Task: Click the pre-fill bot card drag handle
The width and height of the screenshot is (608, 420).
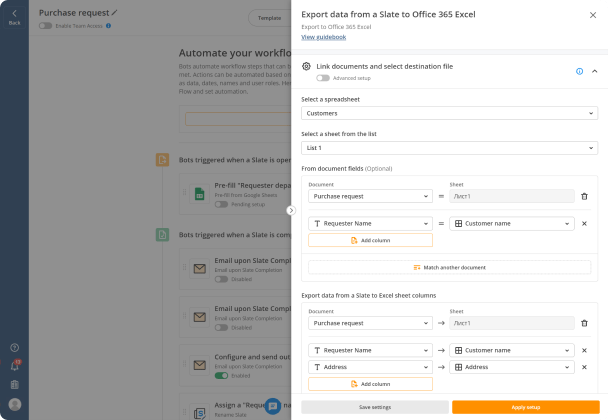Action: pos(185,192)
